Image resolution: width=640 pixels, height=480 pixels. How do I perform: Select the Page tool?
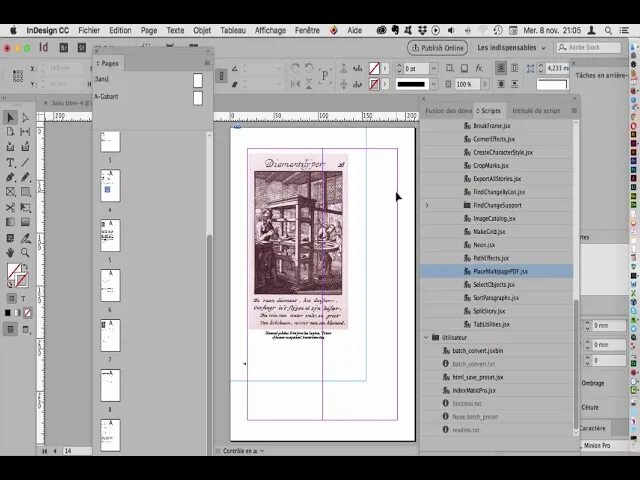10,132
